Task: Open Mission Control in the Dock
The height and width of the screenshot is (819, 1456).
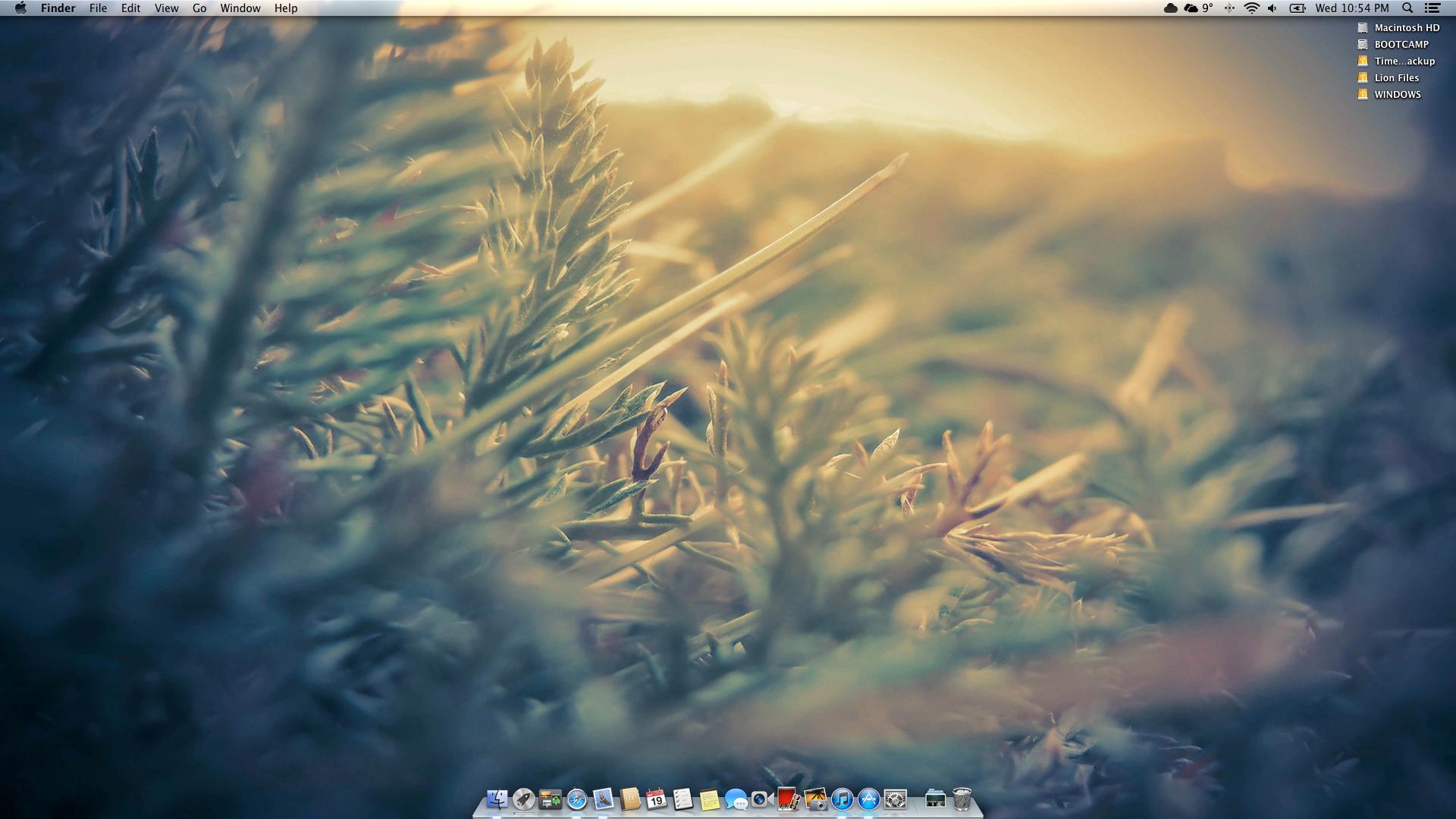Action: (x=550, y=799)
